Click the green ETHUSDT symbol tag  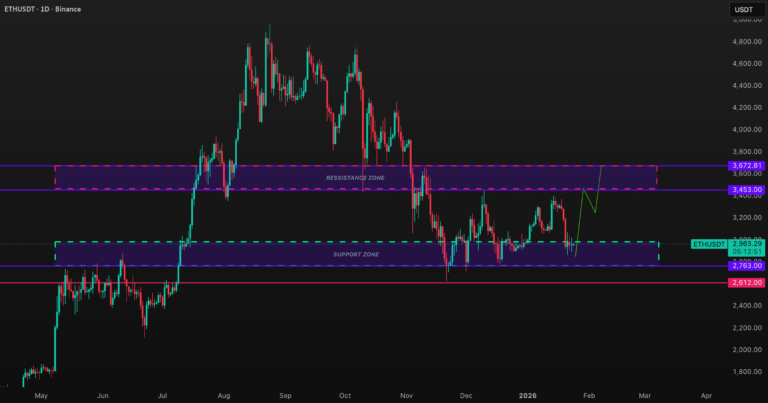(709, 244)
